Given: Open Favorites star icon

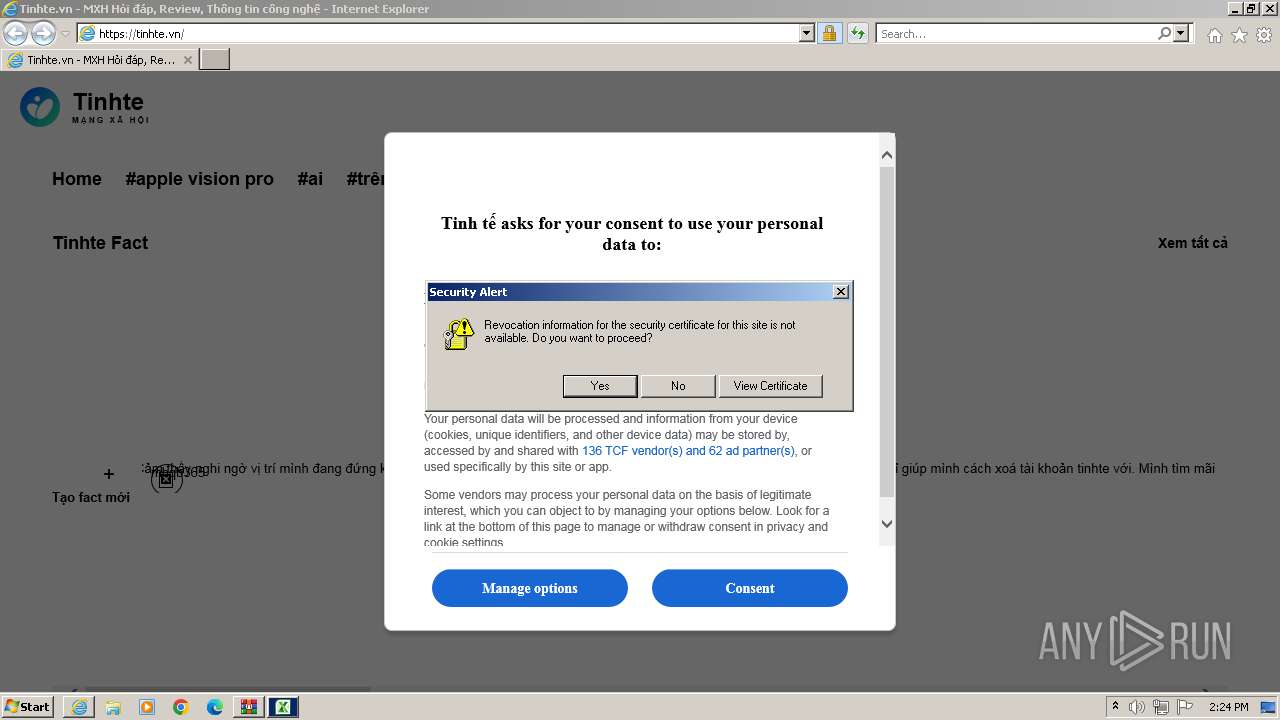Looking at the screenshot, I should tap(1239, 35).
